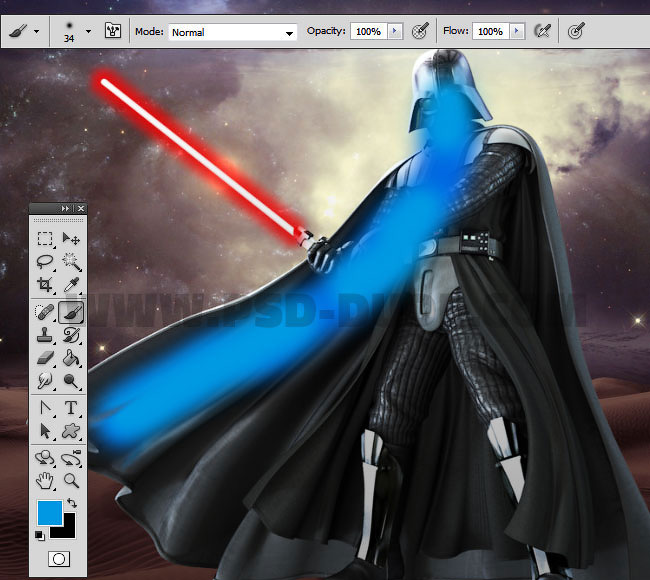Open the blue foreground color swatch
This screenshot has height=580, width=650.
coord(50,512)
